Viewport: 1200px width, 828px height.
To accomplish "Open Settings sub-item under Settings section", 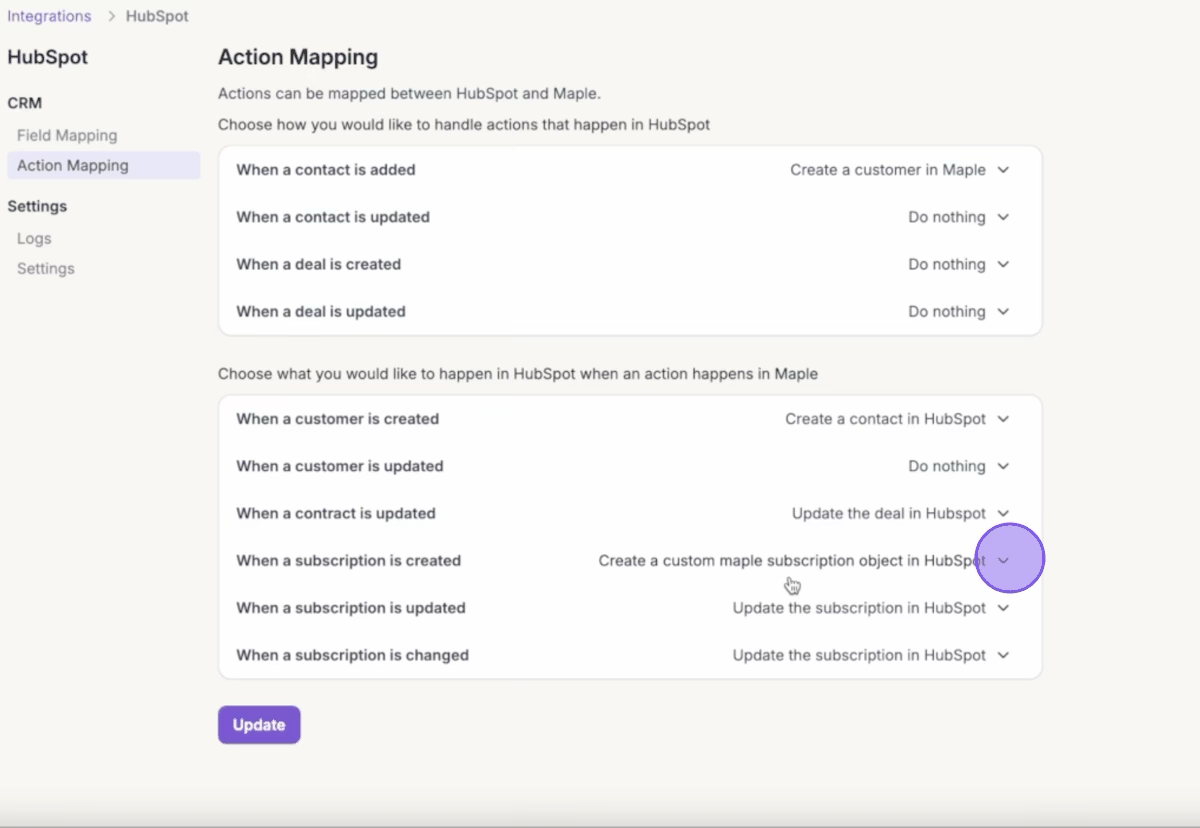I will coord(46,268).
